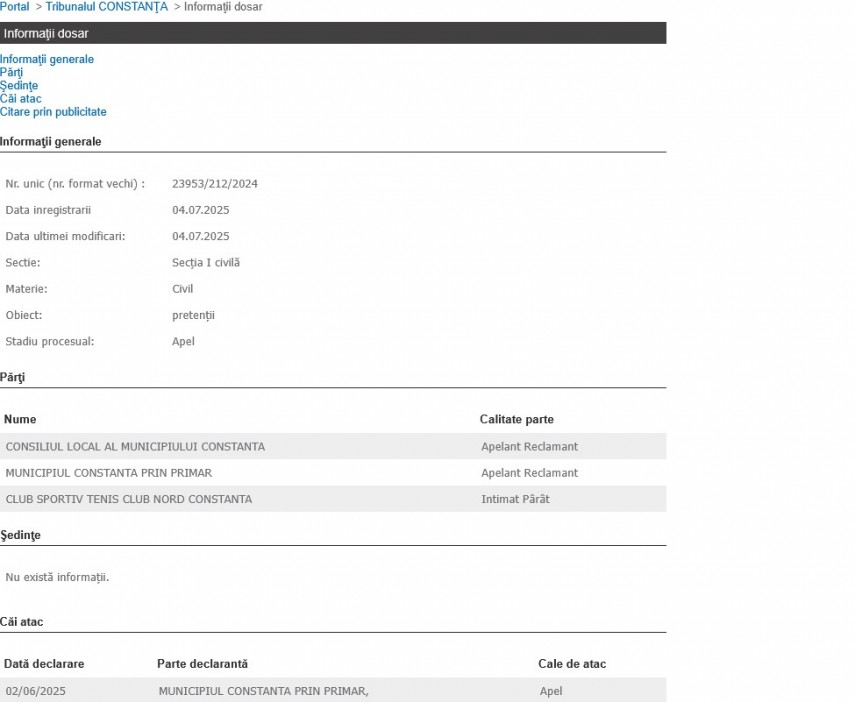
Task: Select CONSILIUL LOCAL AL MUNICIPIULUI CONSTANTA party
Action: click(135, 447)
